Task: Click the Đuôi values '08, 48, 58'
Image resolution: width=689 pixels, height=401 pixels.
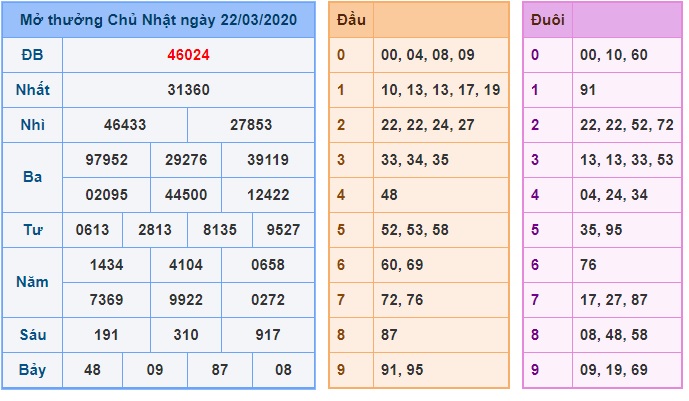Action: coord(614,335)
